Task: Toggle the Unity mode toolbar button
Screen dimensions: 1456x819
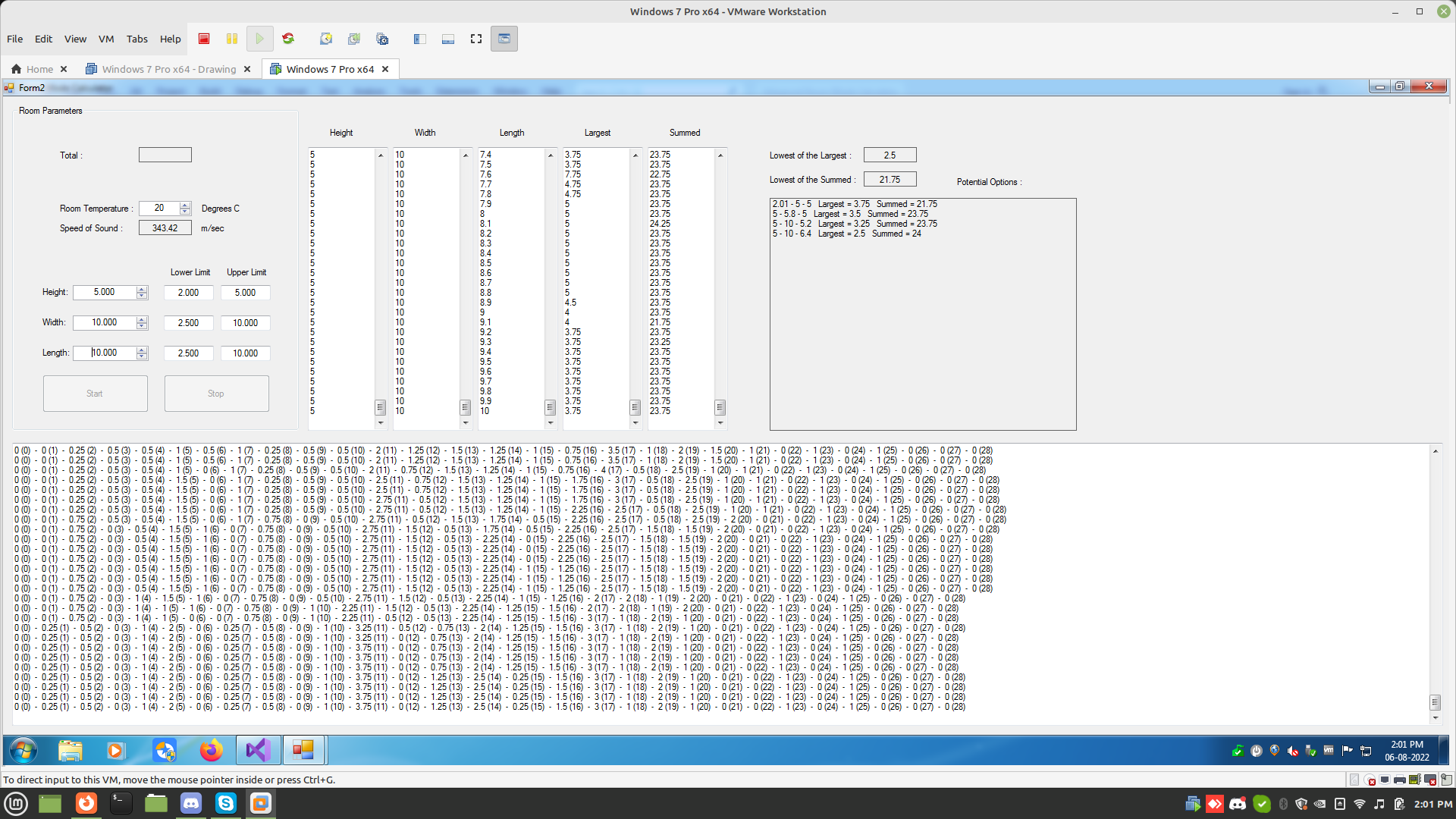Action: pos(504,39)
